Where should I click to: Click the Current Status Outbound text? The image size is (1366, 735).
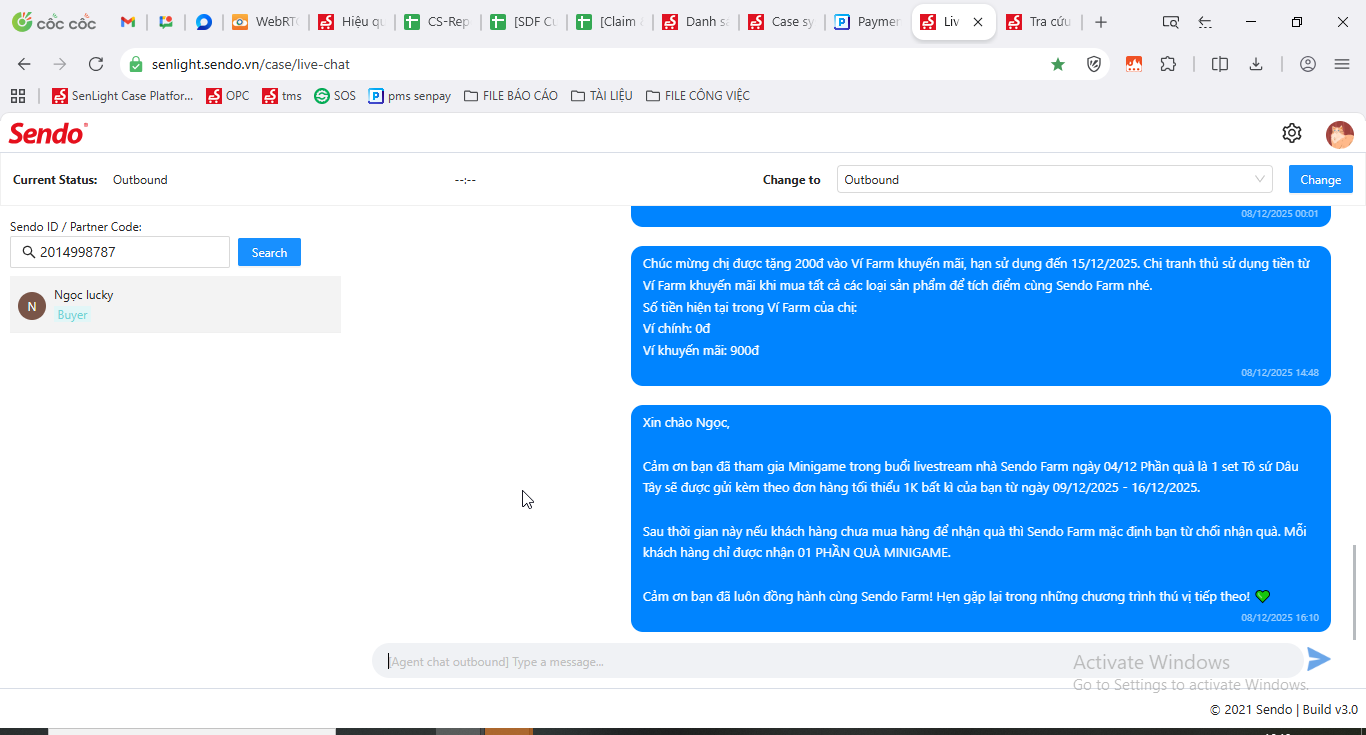pyautogui.click(x=140, y=180)
